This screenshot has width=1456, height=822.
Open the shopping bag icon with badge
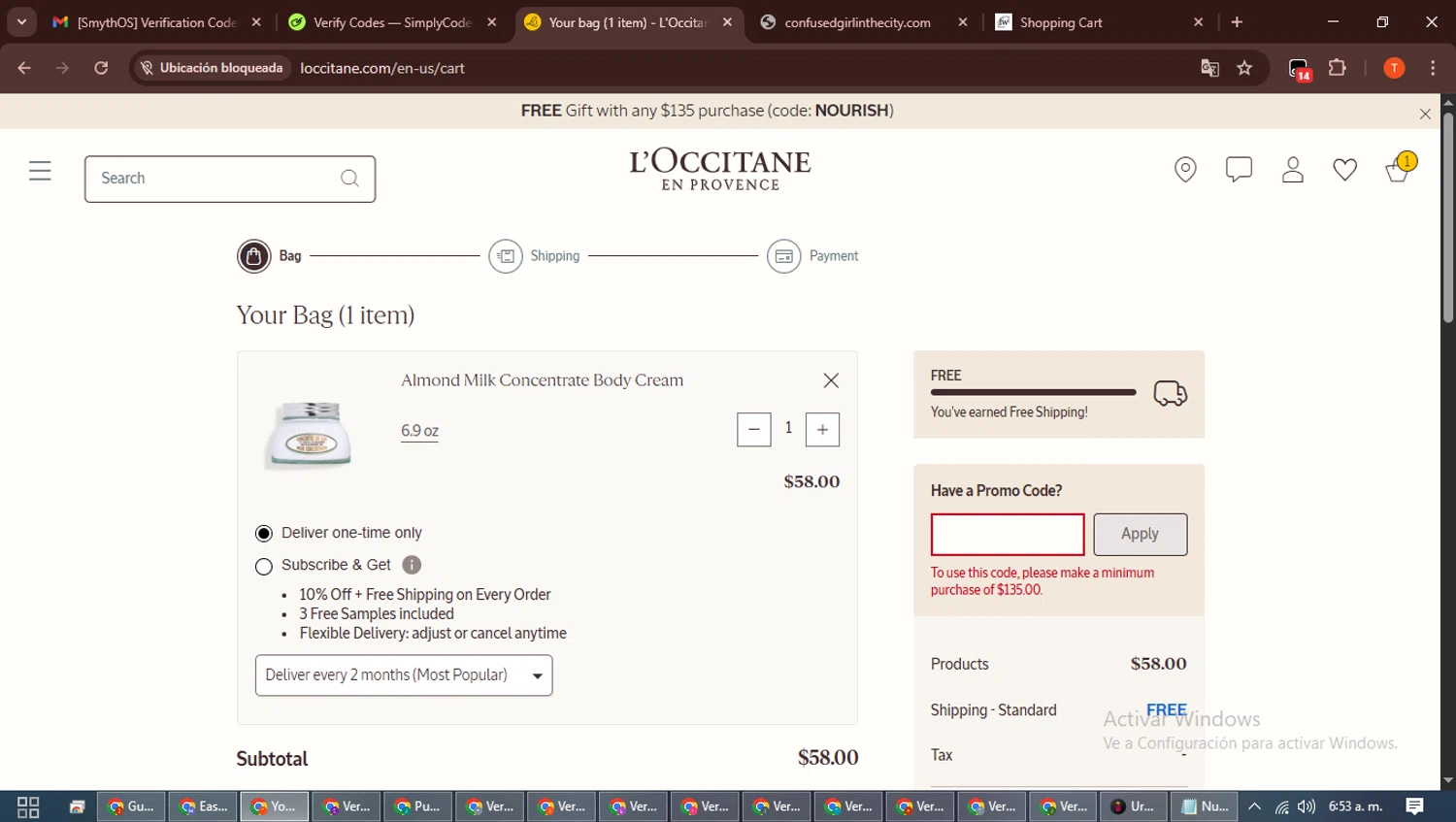click(1400, 169)
